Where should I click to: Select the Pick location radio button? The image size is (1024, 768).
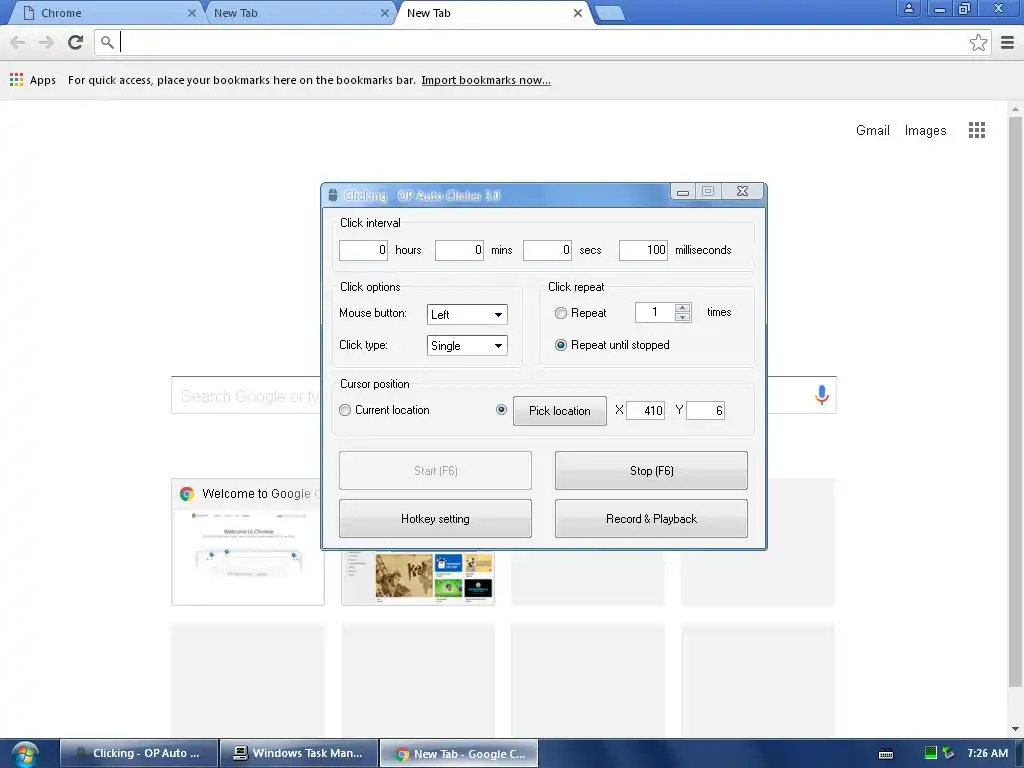tap(501, 409)
